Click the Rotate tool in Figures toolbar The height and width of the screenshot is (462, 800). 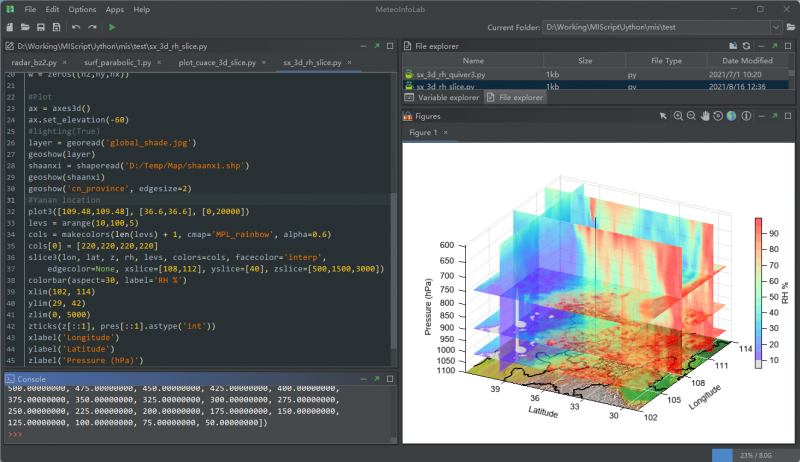pos(718,116)
